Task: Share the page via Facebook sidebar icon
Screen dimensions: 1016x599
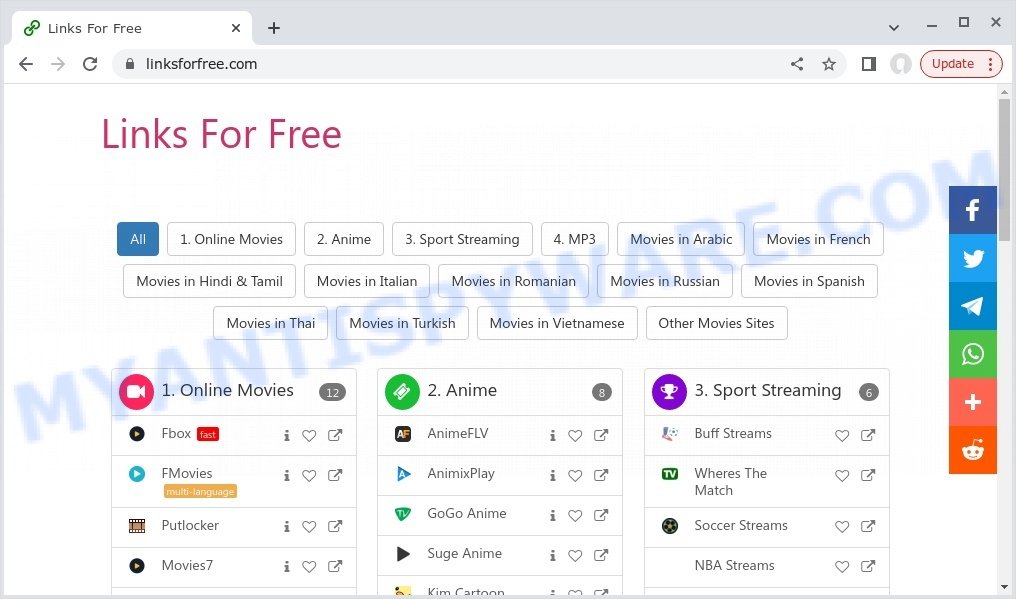Action: 973,210
